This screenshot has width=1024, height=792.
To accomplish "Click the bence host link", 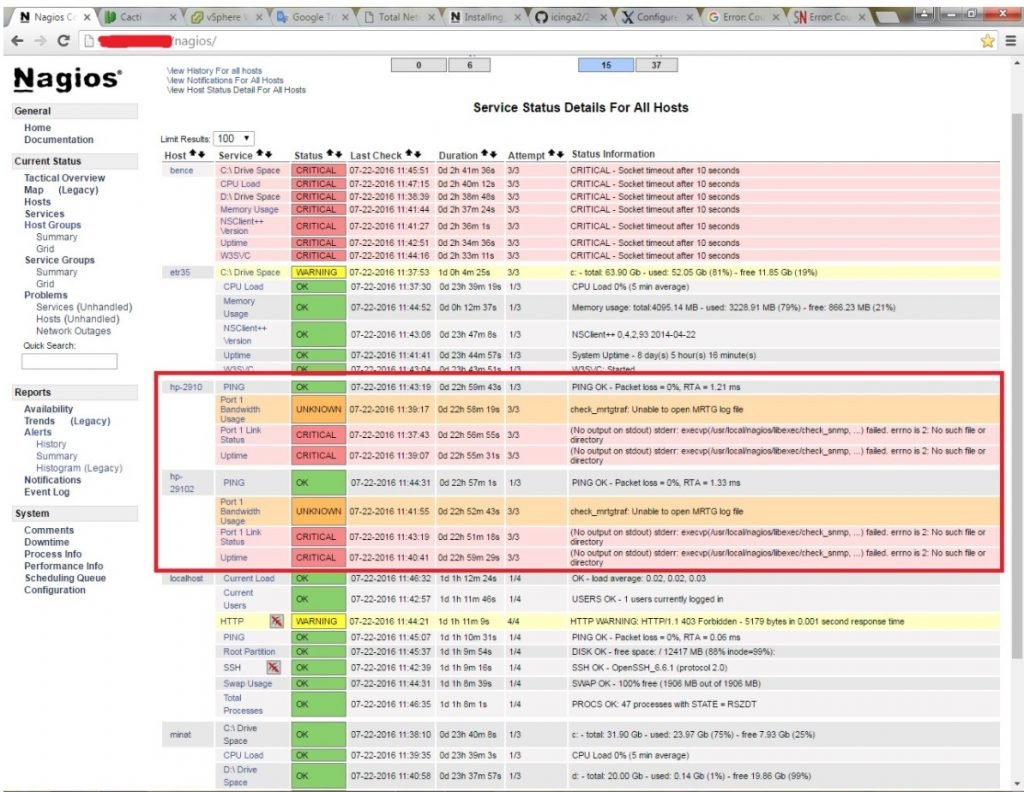I will pyautogui.click(x=180, y=170).
